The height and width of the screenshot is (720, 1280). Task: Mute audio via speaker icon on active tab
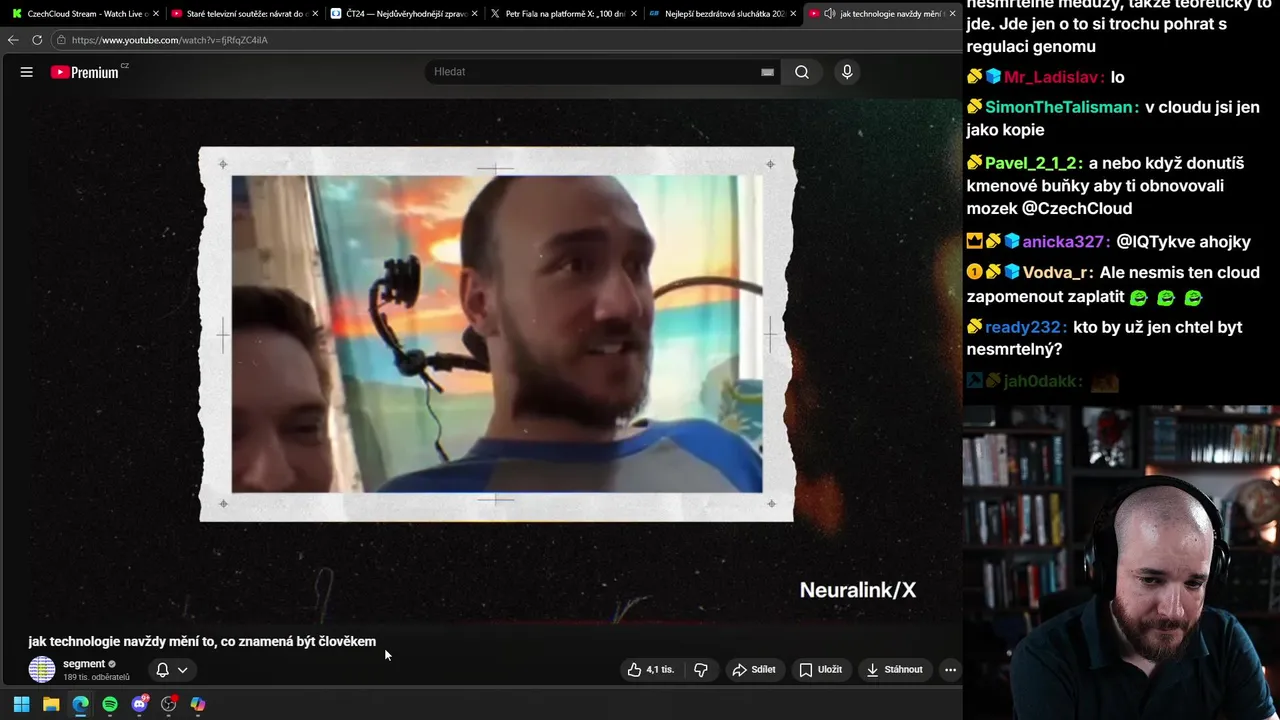click(x=830, y=14)
